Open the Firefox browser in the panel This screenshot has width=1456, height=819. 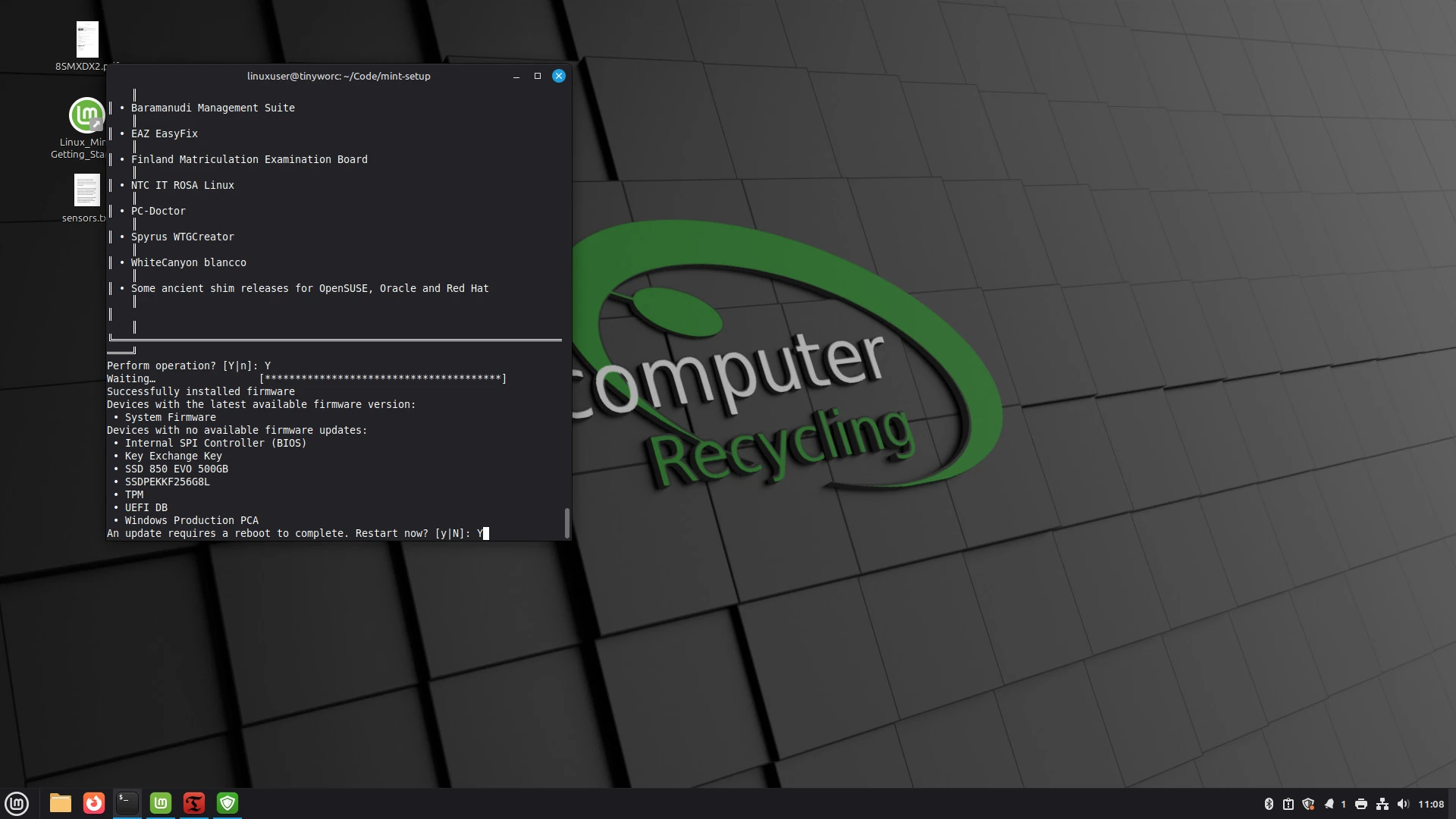click(94, 803)
